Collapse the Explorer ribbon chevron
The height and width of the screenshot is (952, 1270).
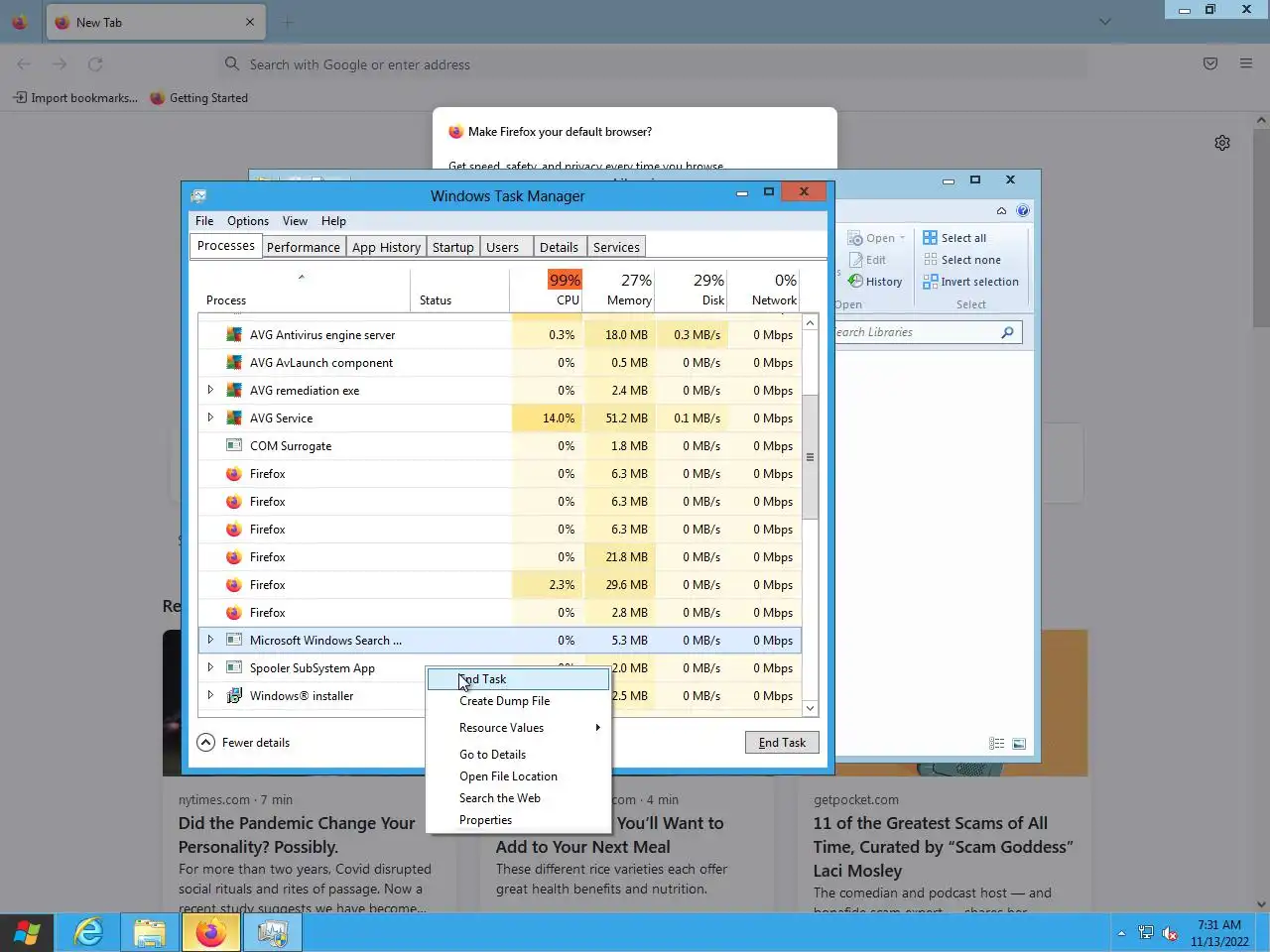tap(1001, 210)
